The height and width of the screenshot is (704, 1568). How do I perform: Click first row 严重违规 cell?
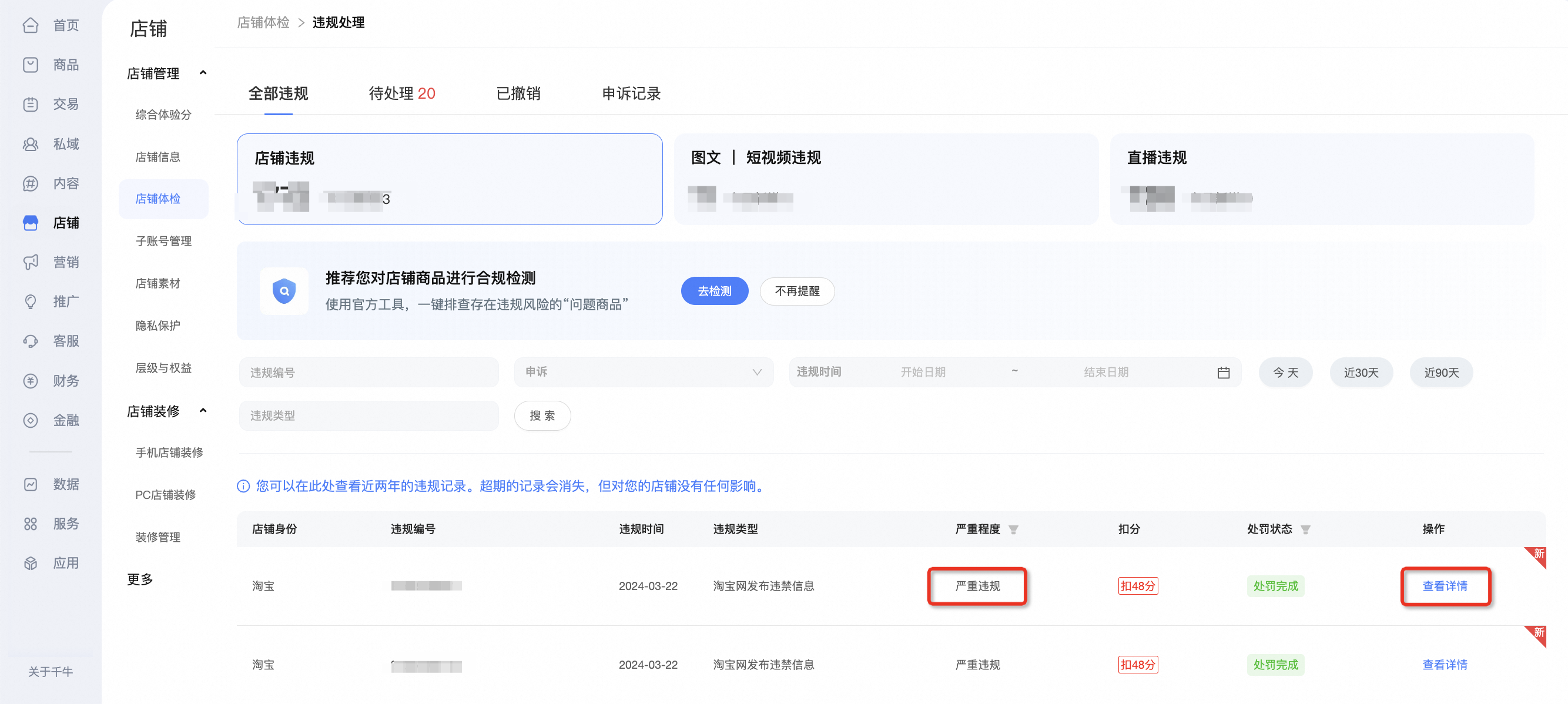point(977,586)
